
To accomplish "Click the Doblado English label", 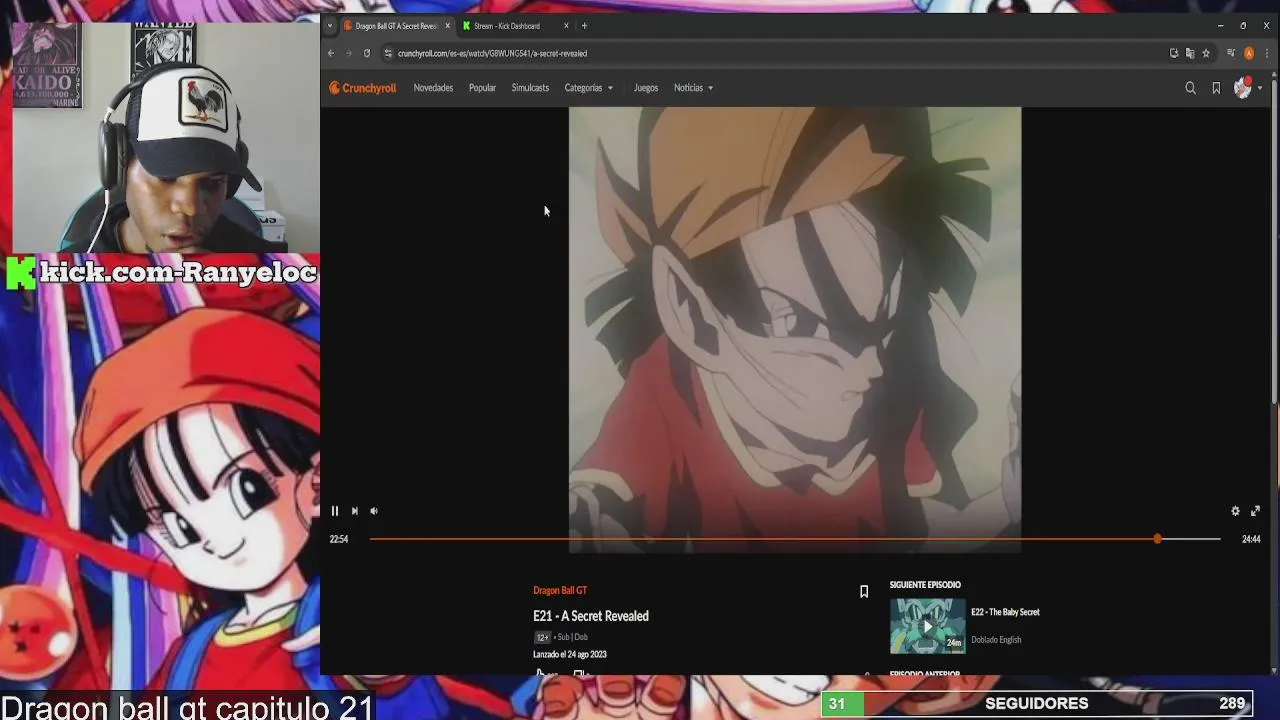I will [x=996, y=640].
